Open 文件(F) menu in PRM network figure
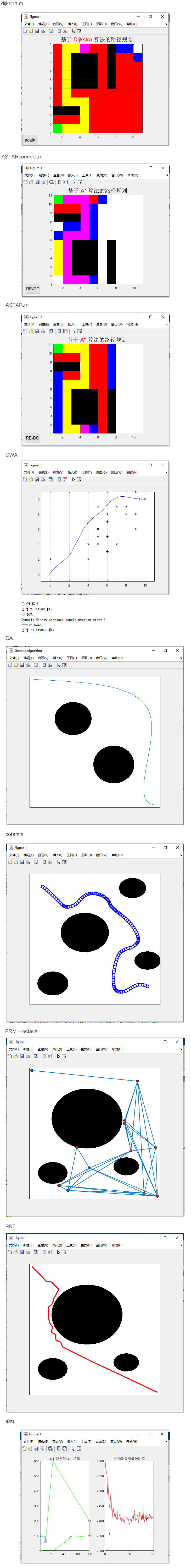 point(13,1049)
